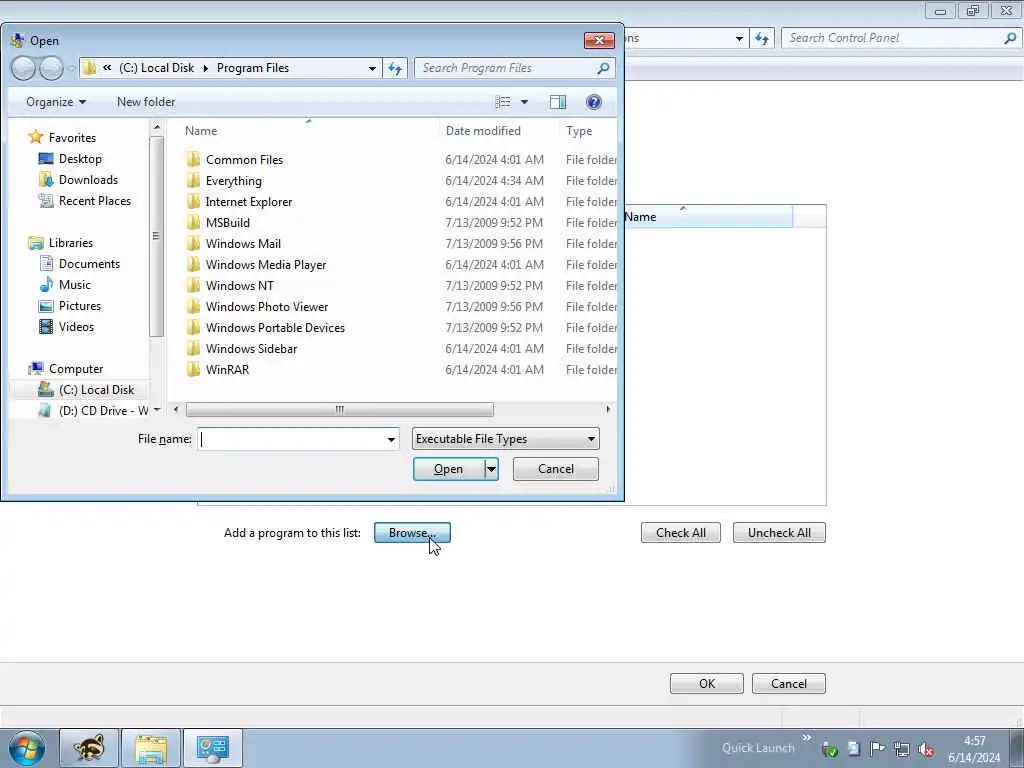Expand the File name history dropdown

point(391,440)
